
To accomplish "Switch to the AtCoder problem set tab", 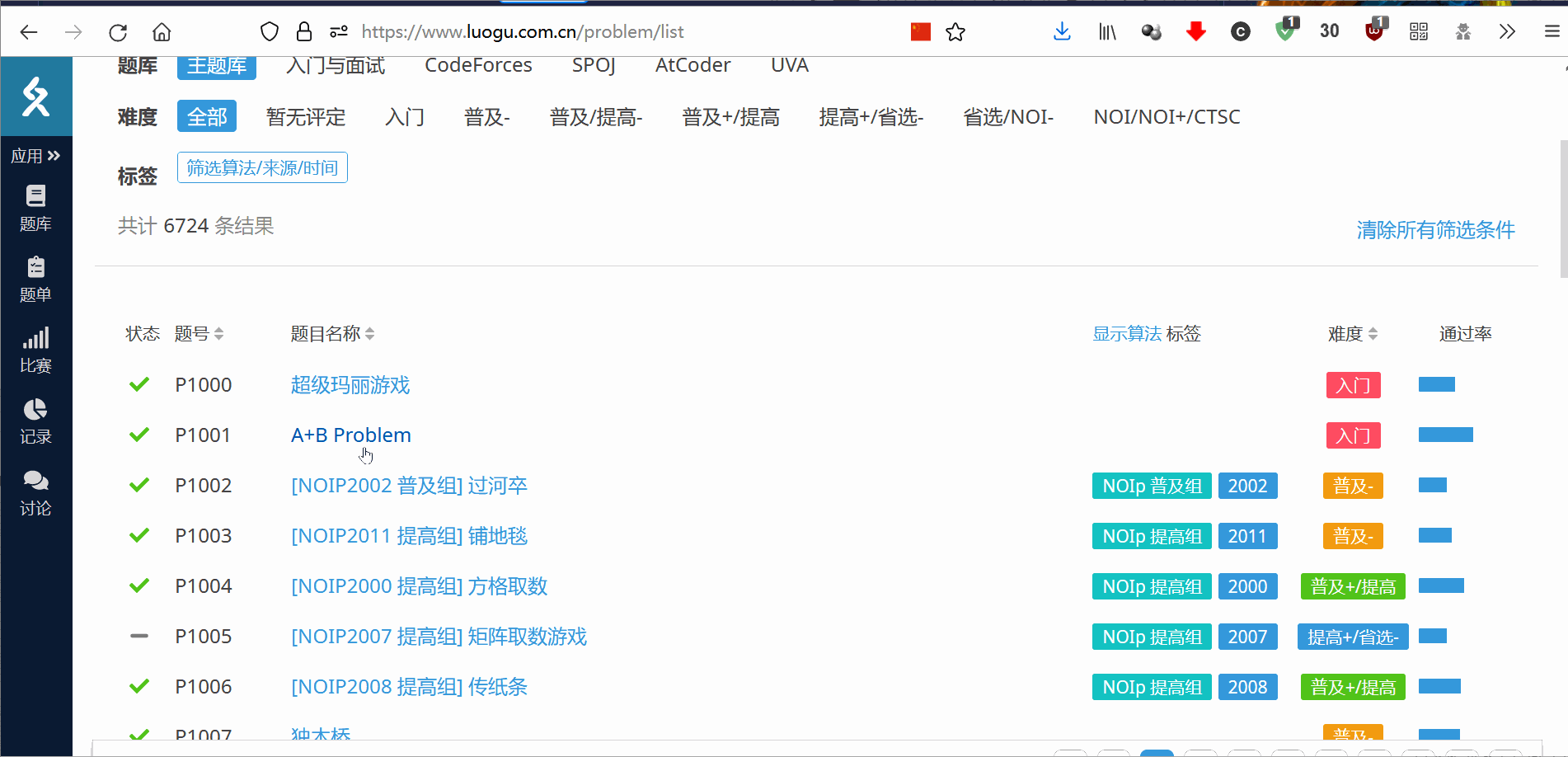I will [x=692, y=65].
